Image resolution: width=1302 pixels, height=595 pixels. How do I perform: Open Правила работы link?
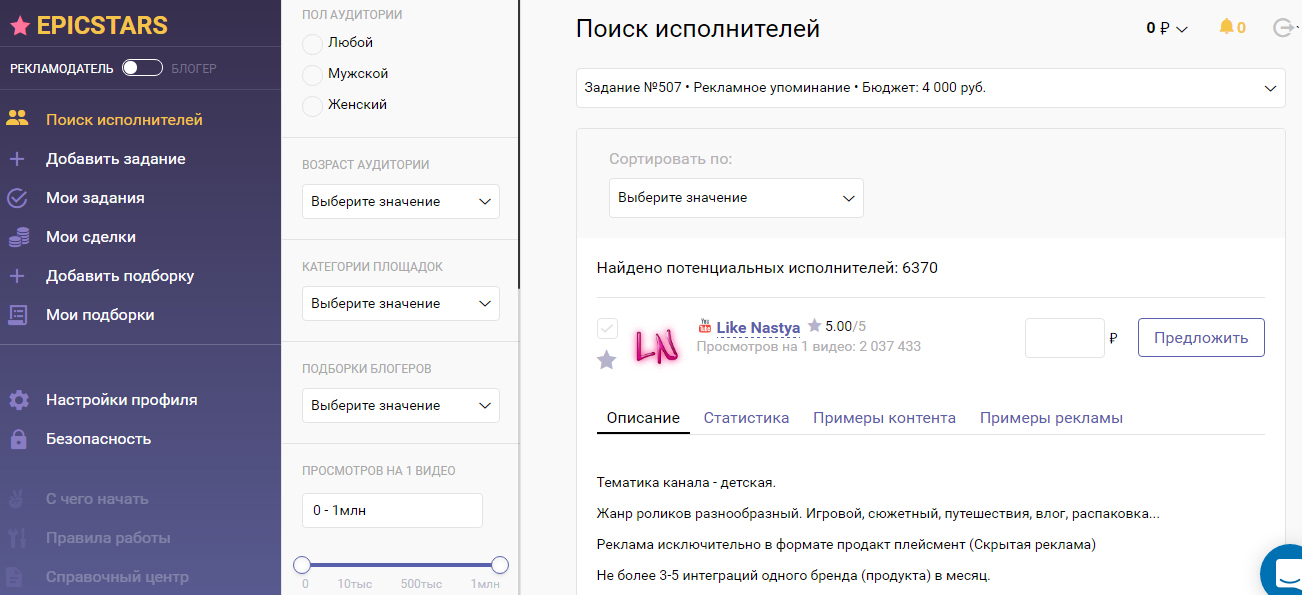(108, 538)
